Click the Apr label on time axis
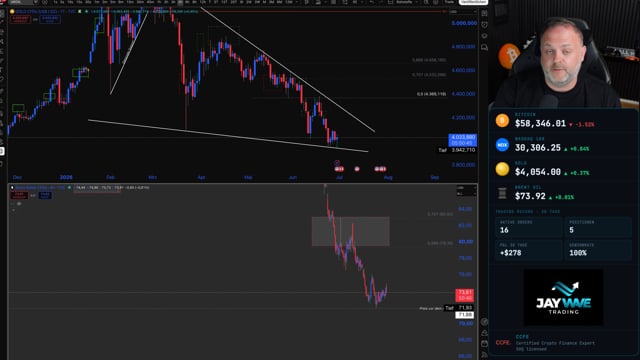The width and height of the screenshot is (640, 360). point(201,177)
